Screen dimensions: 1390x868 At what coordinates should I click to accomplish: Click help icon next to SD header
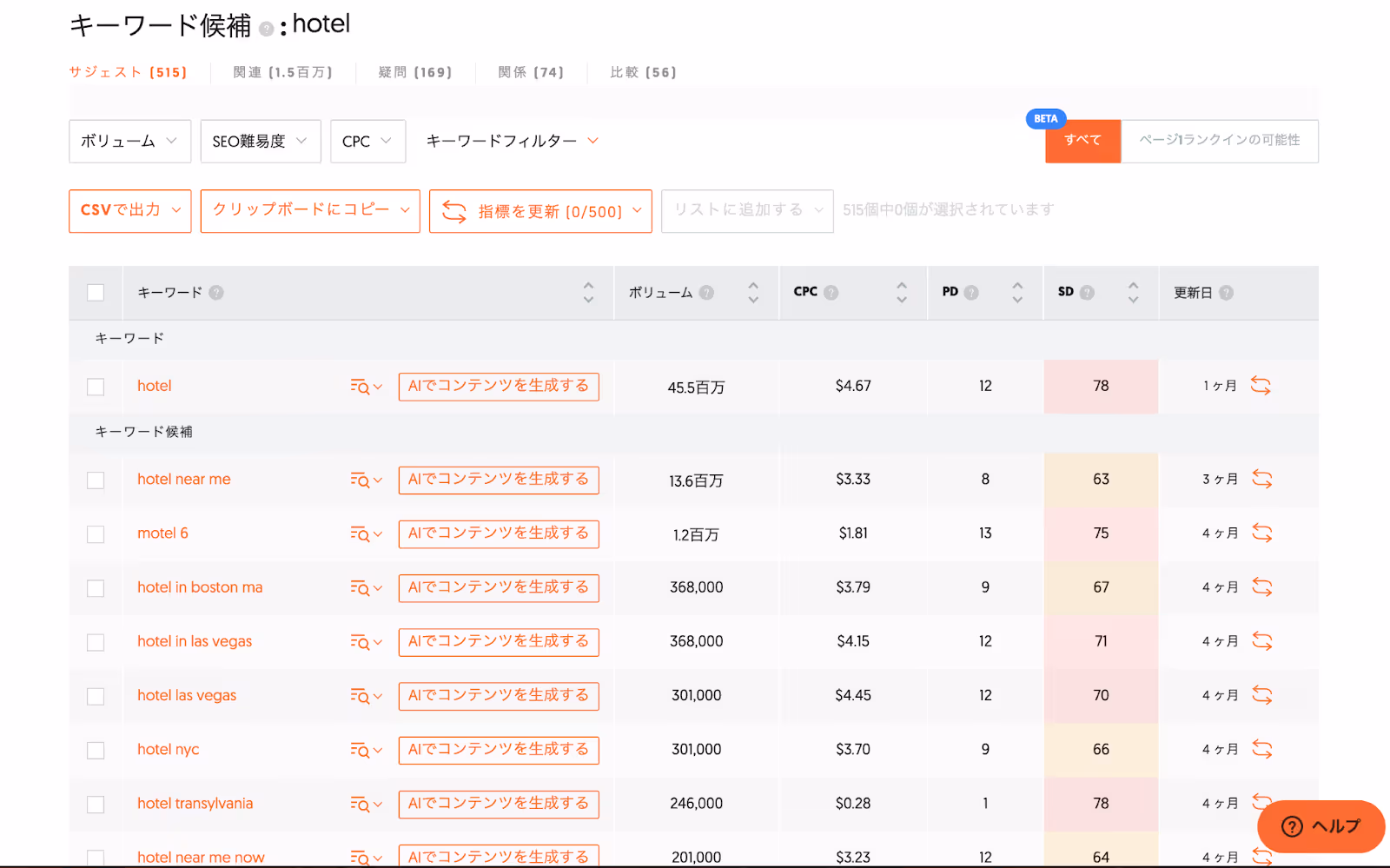[1087, 293]
